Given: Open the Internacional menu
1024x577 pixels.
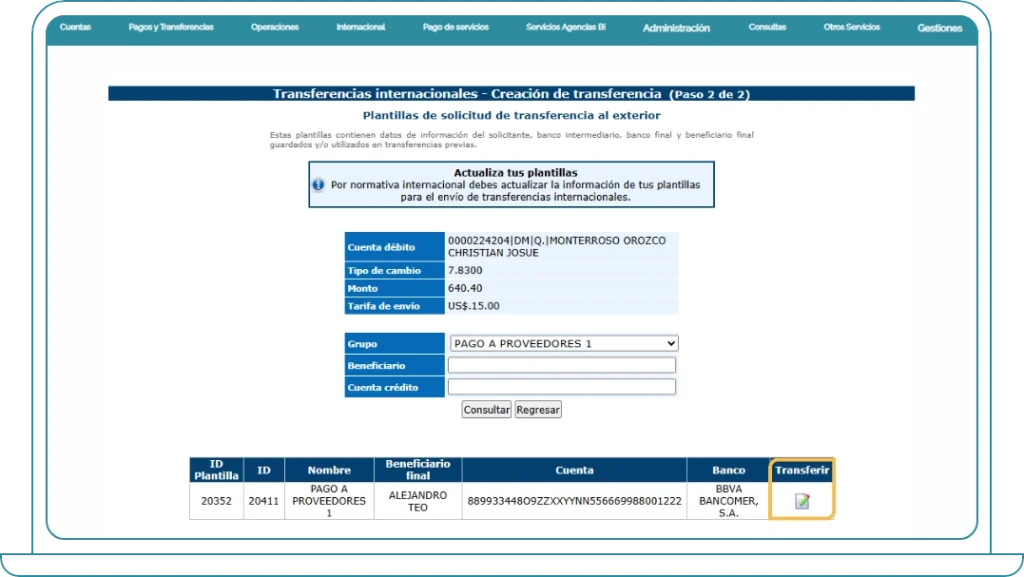Looking at the screenshot, I should pyautogui.click(x=360, y=27).
